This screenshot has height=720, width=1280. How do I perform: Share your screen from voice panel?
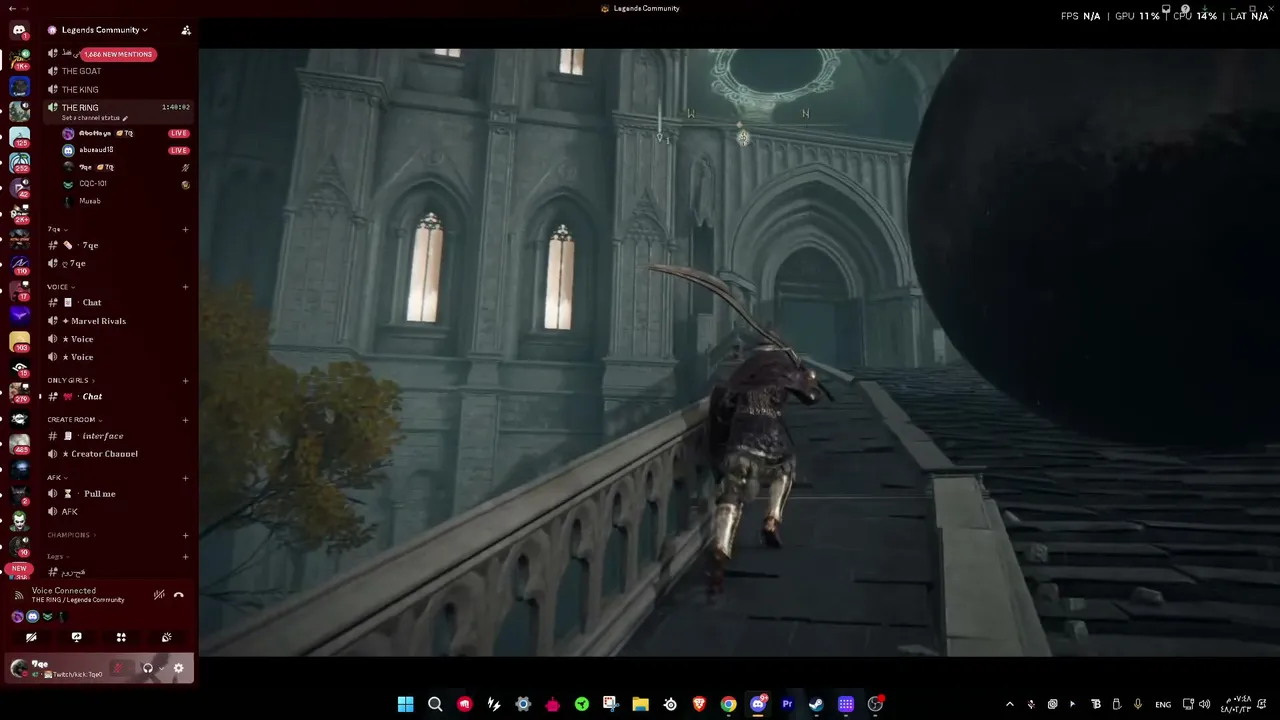coord(76,637)
